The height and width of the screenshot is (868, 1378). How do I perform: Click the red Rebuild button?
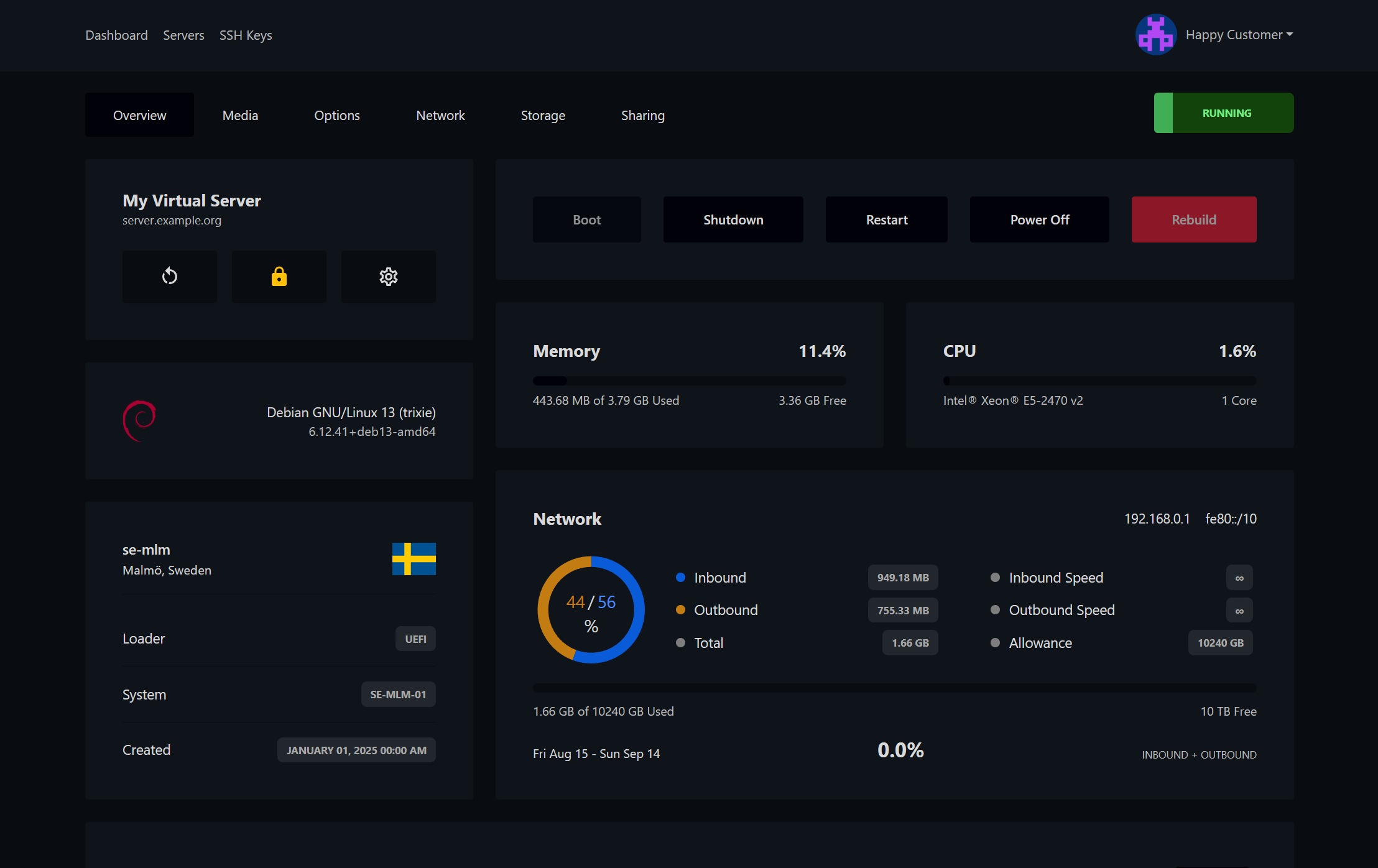tap(1193, 219)
